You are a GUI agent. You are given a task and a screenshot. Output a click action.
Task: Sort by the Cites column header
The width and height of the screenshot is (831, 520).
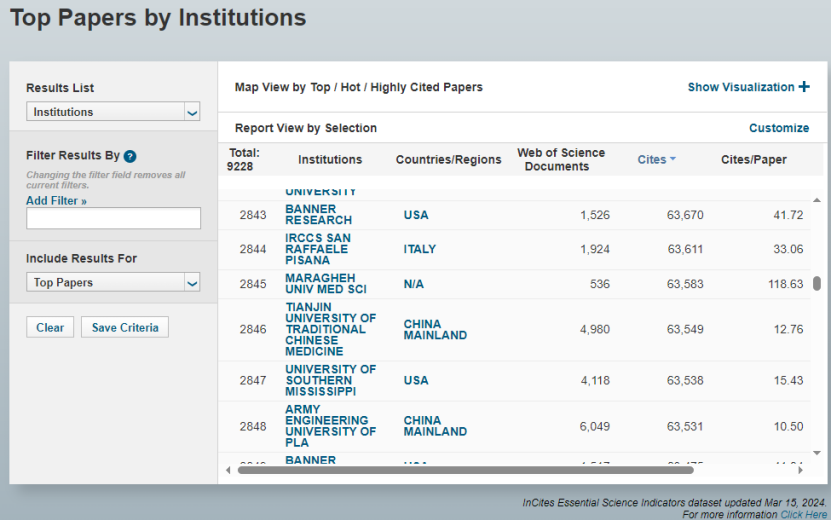point(651,159)
